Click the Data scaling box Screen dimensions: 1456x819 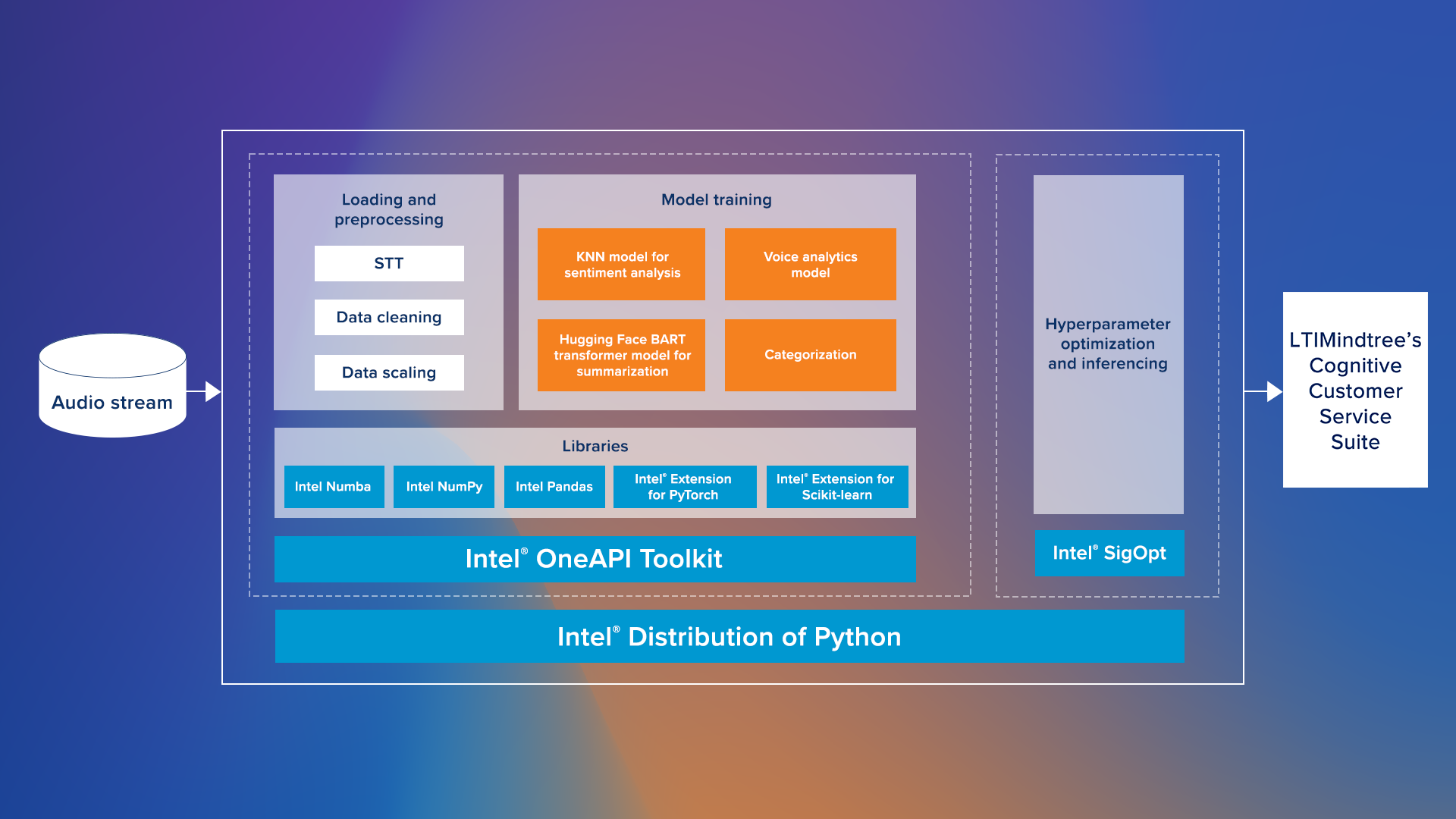tap(389, 372)
